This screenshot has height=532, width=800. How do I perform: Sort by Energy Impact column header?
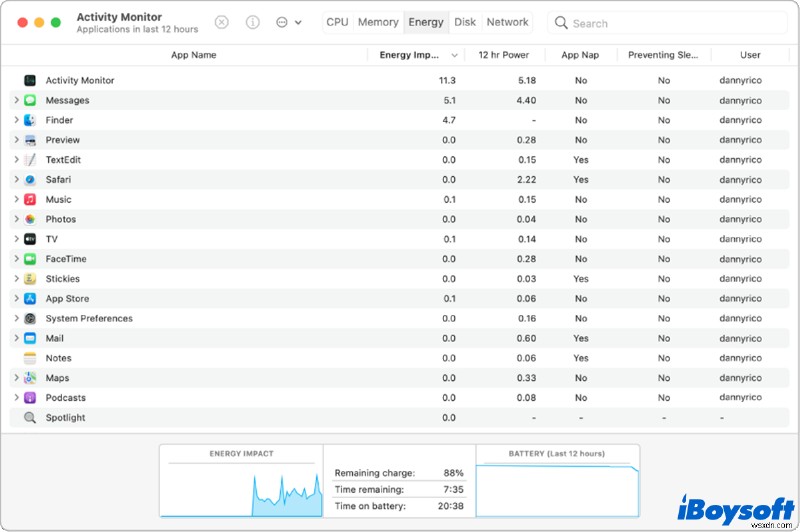tap(416, 55)
